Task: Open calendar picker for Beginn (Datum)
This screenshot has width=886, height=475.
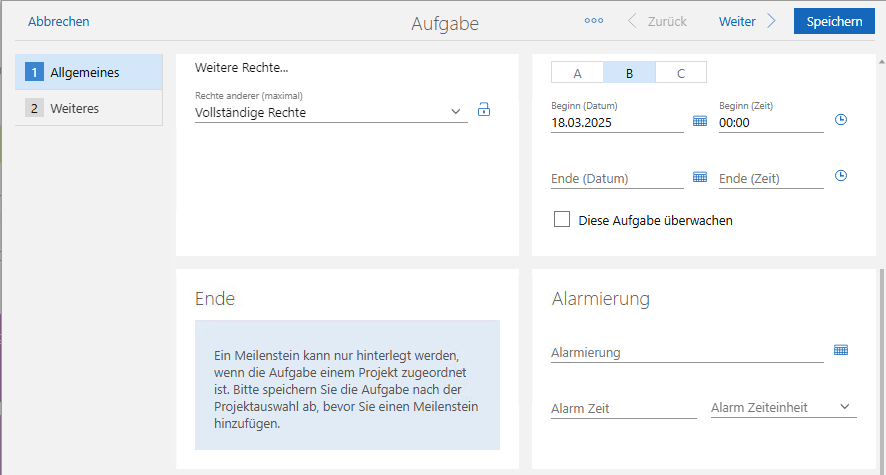Action: tap(700, 121)
